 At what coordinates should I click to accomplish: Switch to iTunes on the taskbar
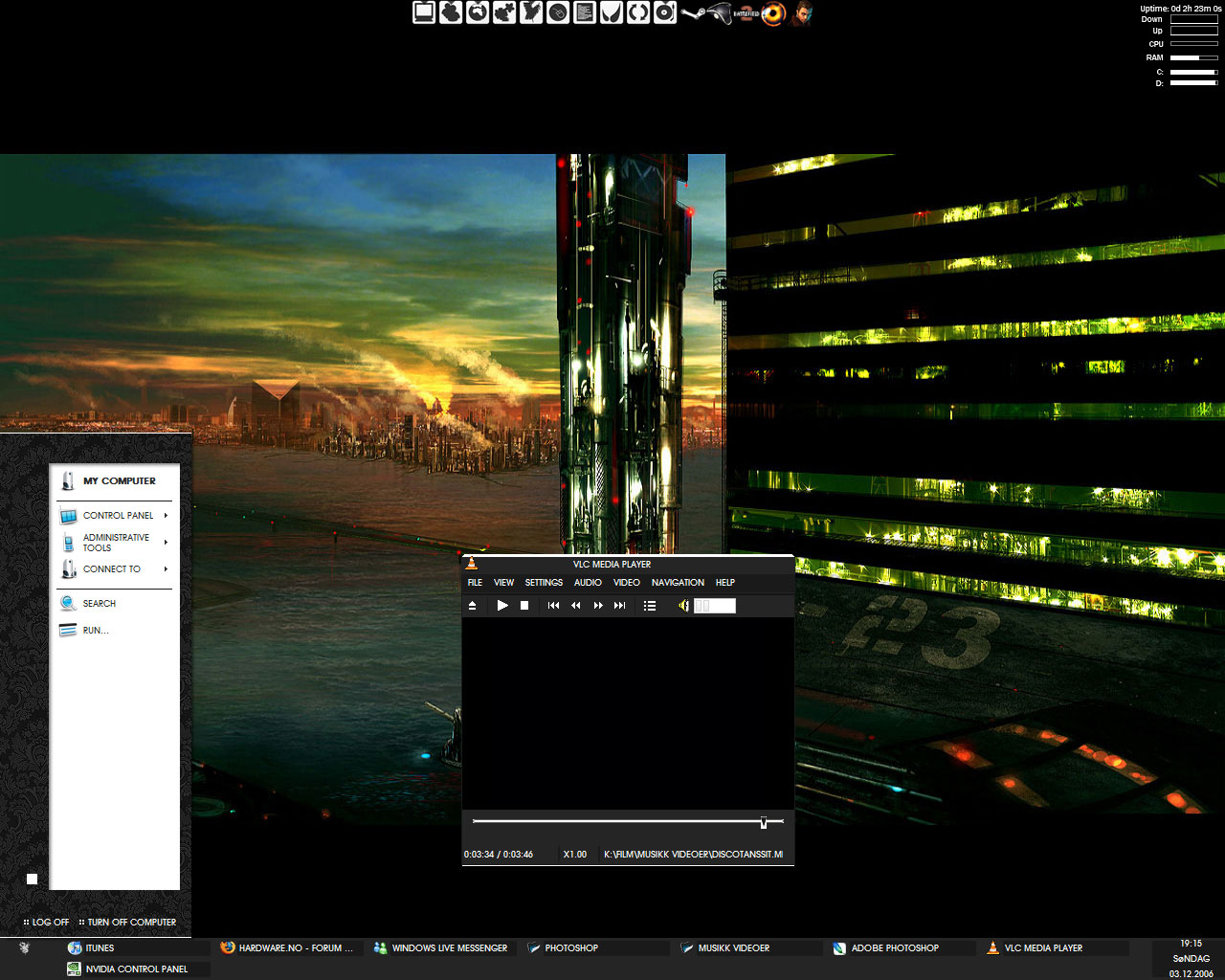(137, 948)
